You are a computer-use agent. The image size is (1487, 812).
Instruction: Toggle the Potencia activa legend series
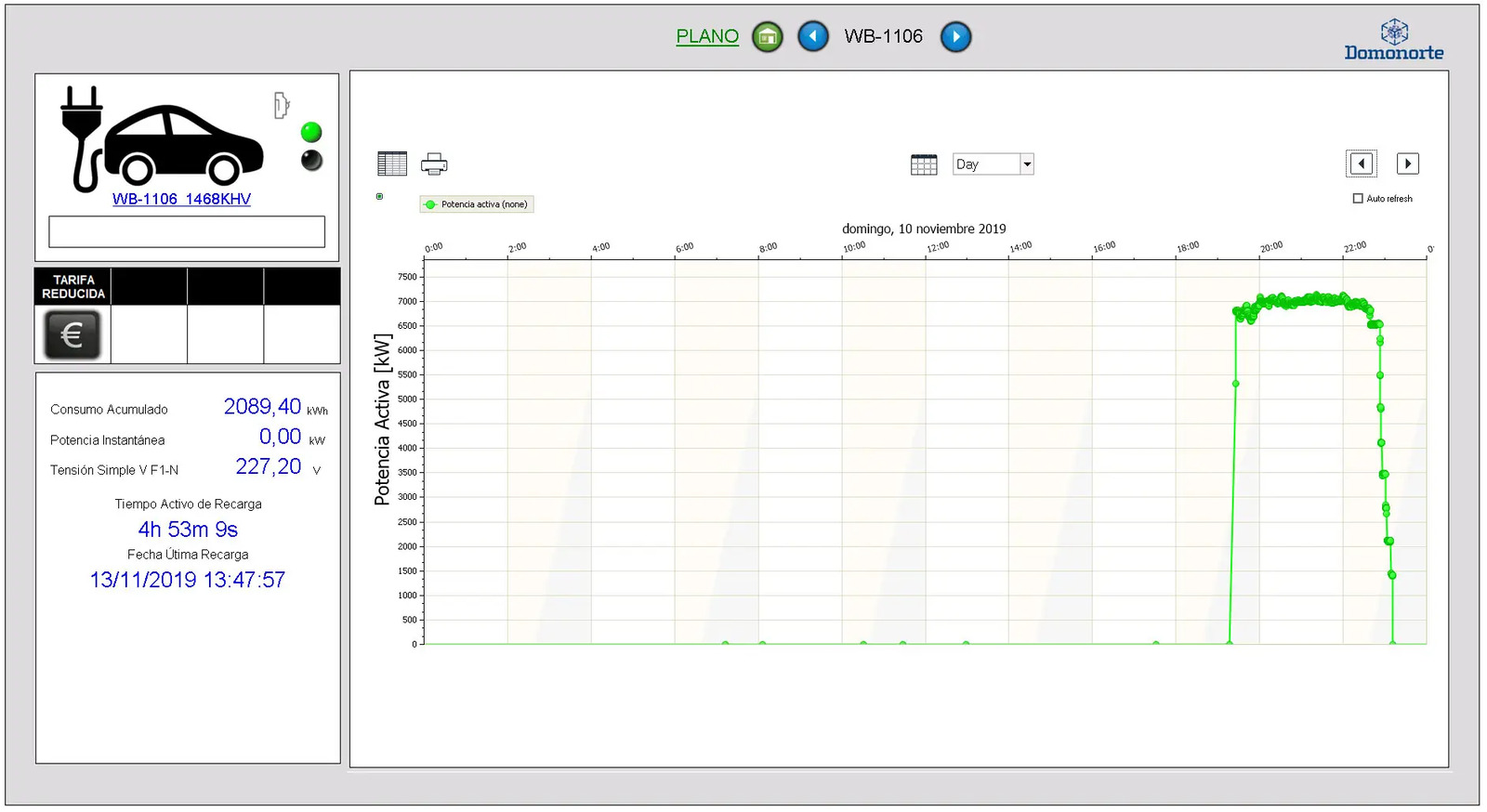tap(477, 204)
